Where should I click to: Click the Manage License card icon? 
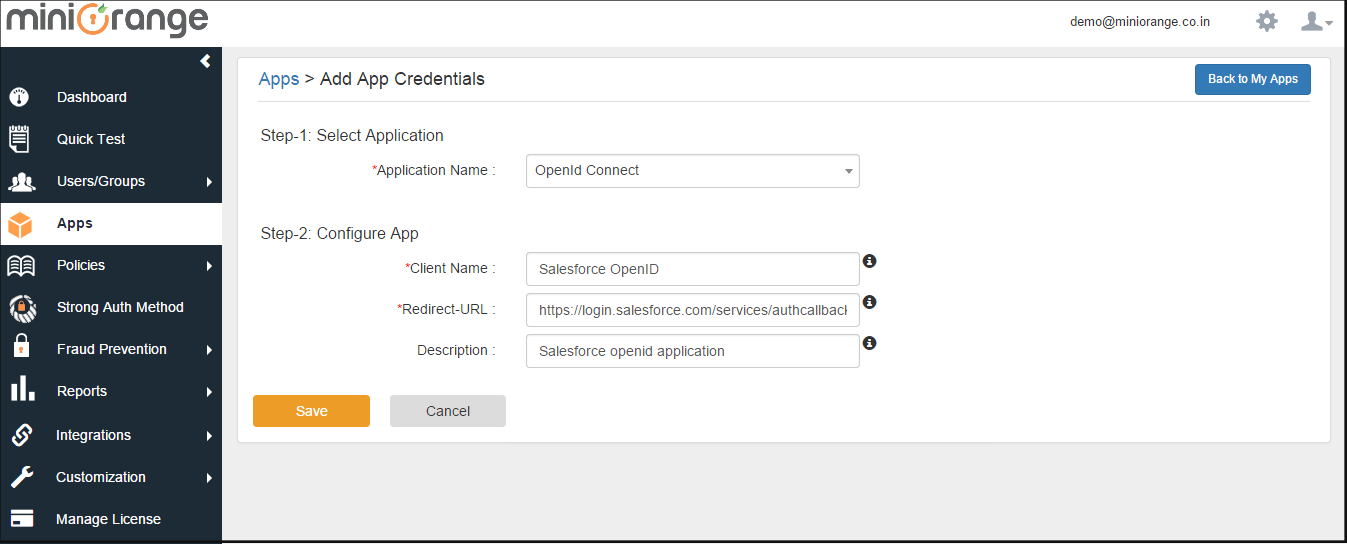(x=21, y=519)
